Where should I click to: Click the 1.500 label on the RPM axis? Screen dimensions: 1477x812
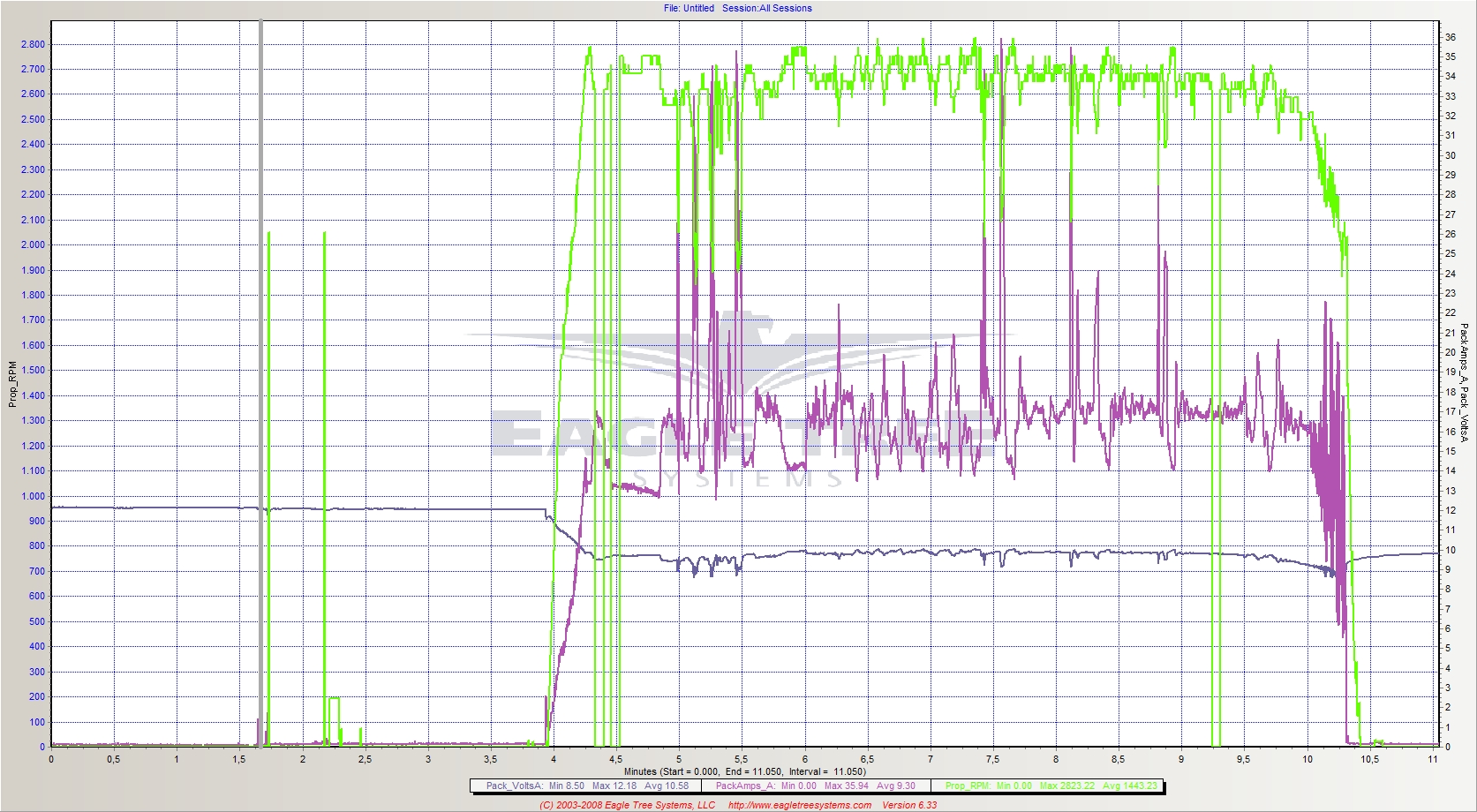click(33, 371)
